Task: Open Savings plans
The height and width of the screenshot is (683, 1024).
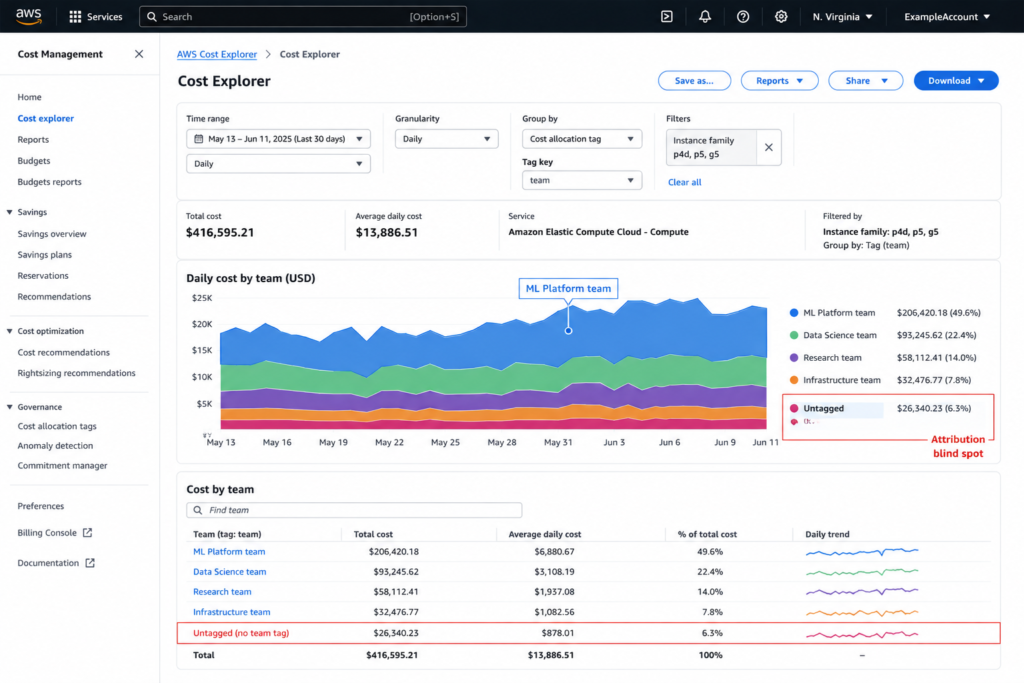Action: tap(44, 255)
